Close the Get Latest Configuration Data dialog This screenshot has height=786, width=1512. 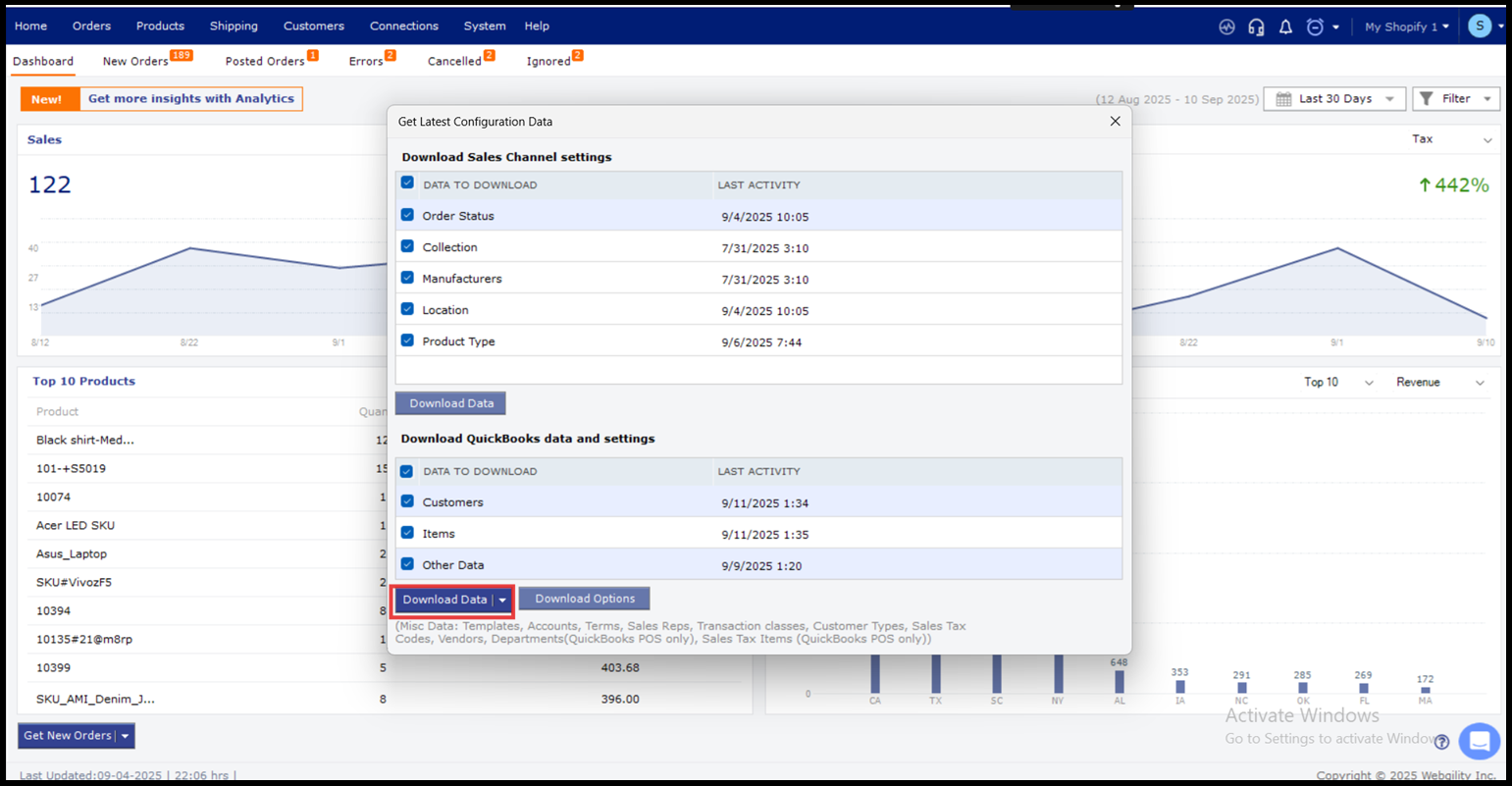(x=1115, y=121)
